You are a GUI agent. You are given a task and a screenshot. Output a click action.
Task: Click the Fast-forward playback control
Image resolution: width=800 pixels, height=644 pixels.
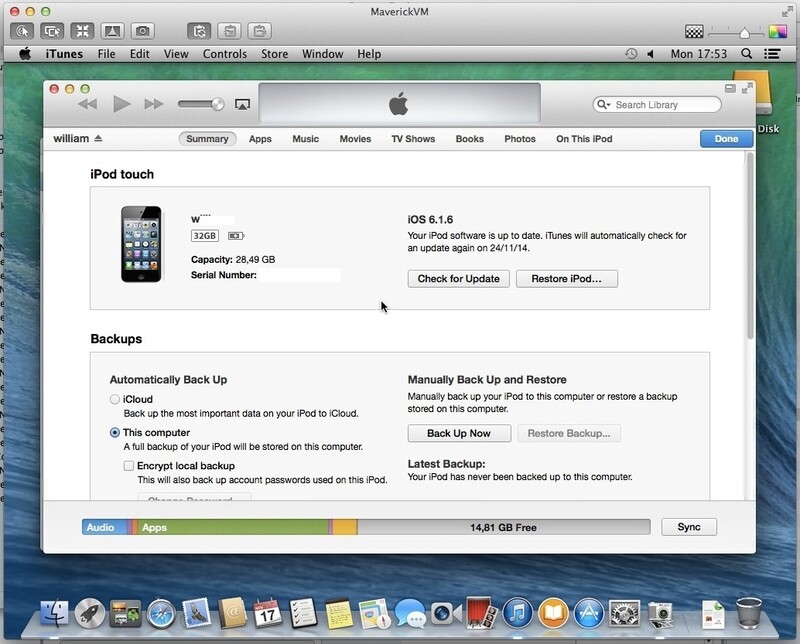(x=153, y=103)
